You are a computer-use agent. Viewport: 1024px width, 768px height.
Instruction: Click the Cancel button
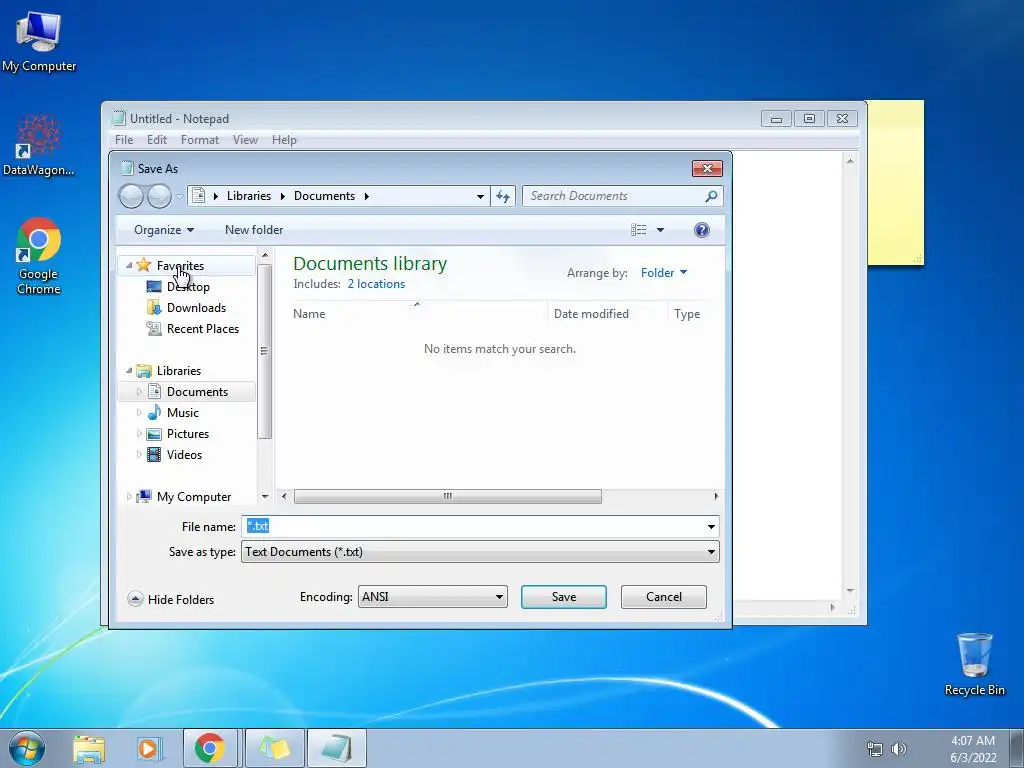tap(664, 597)
